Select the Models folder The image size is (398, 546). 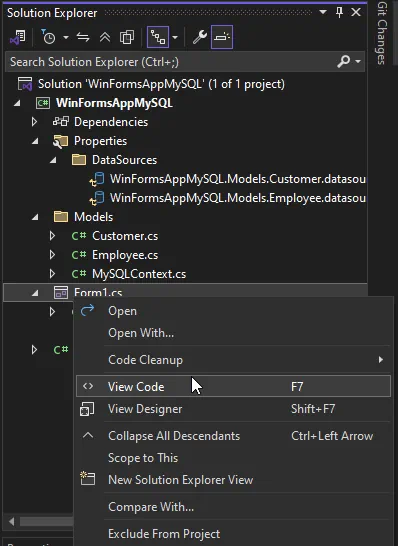pyautogui.click(x=93, y=217)
